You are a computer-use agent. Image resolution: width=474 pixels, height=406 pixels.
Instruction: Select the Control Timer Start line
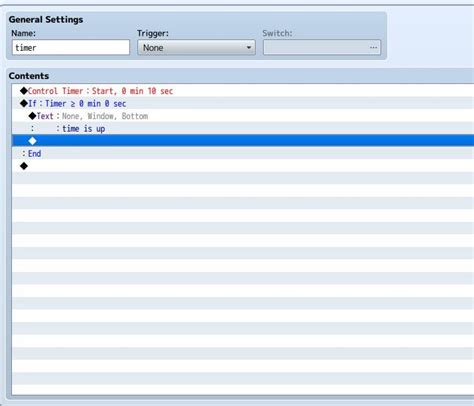[243, 91]
